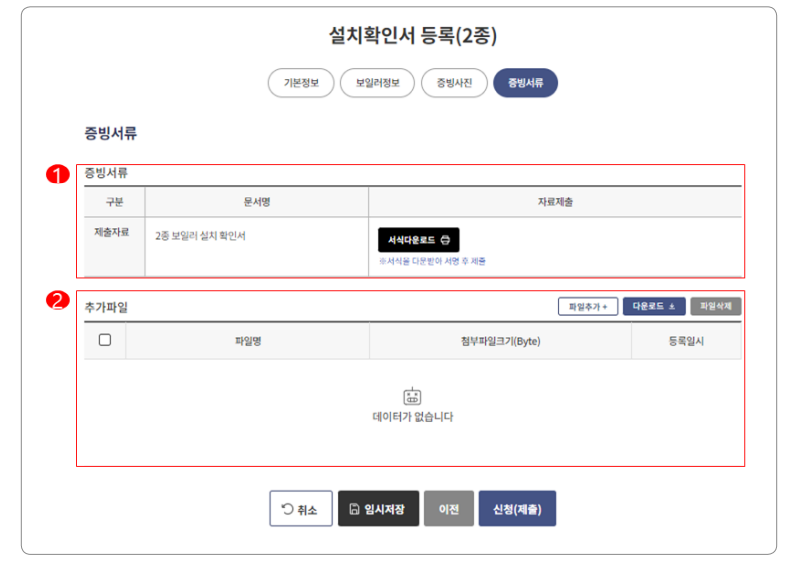Click the 서식다운로드 button
The image size is (793, 562).
(419, 240)
